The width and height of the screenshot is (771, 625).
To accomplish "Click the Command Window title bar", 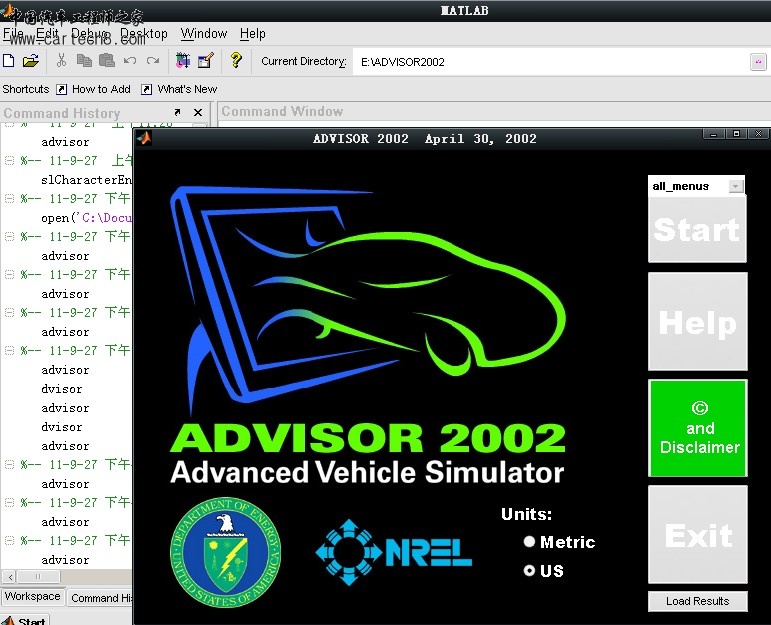I will pyautogui.click(x=494, y=111).
